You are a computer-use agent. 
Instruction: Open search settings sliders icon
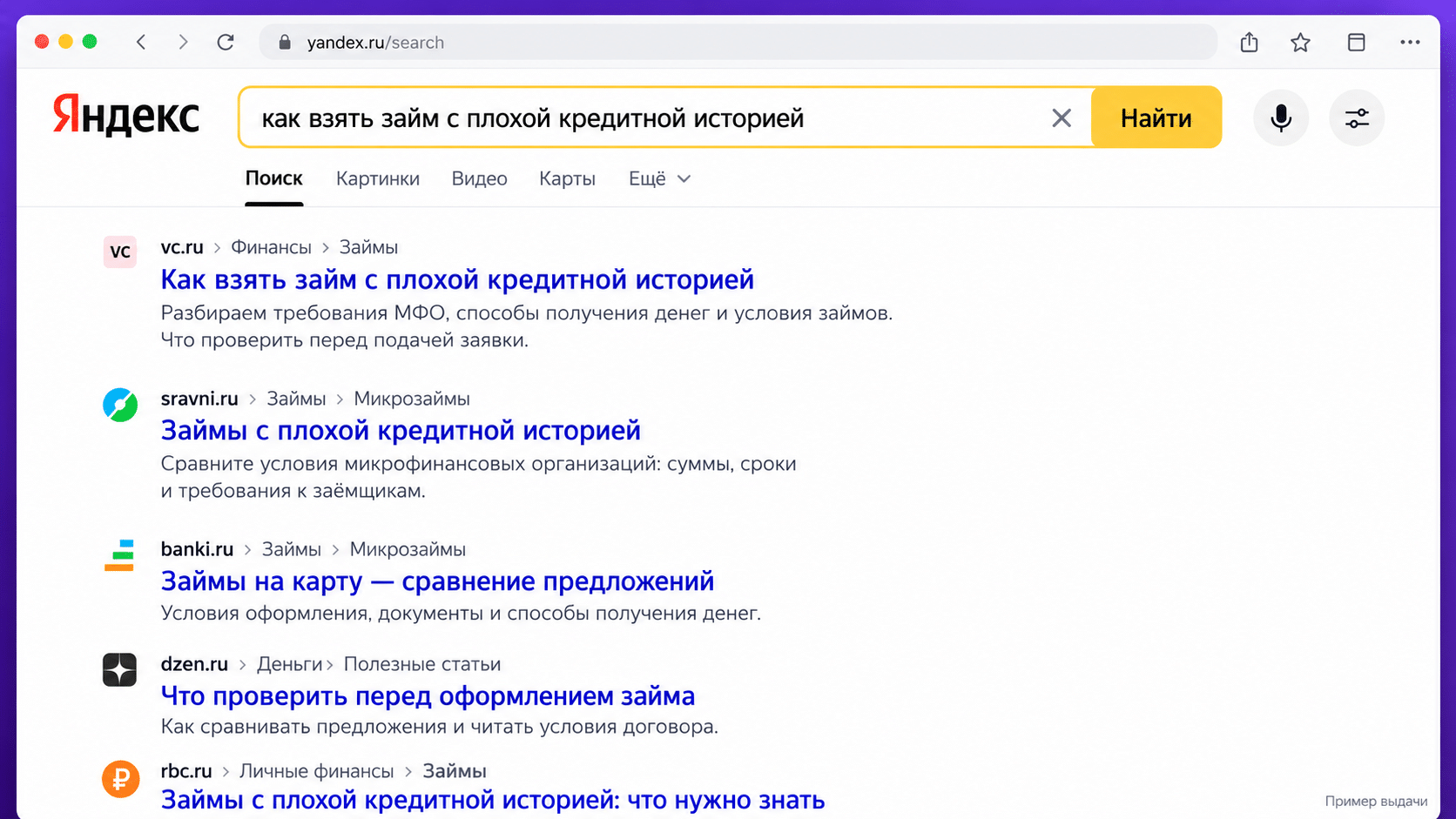point(1357,117)
